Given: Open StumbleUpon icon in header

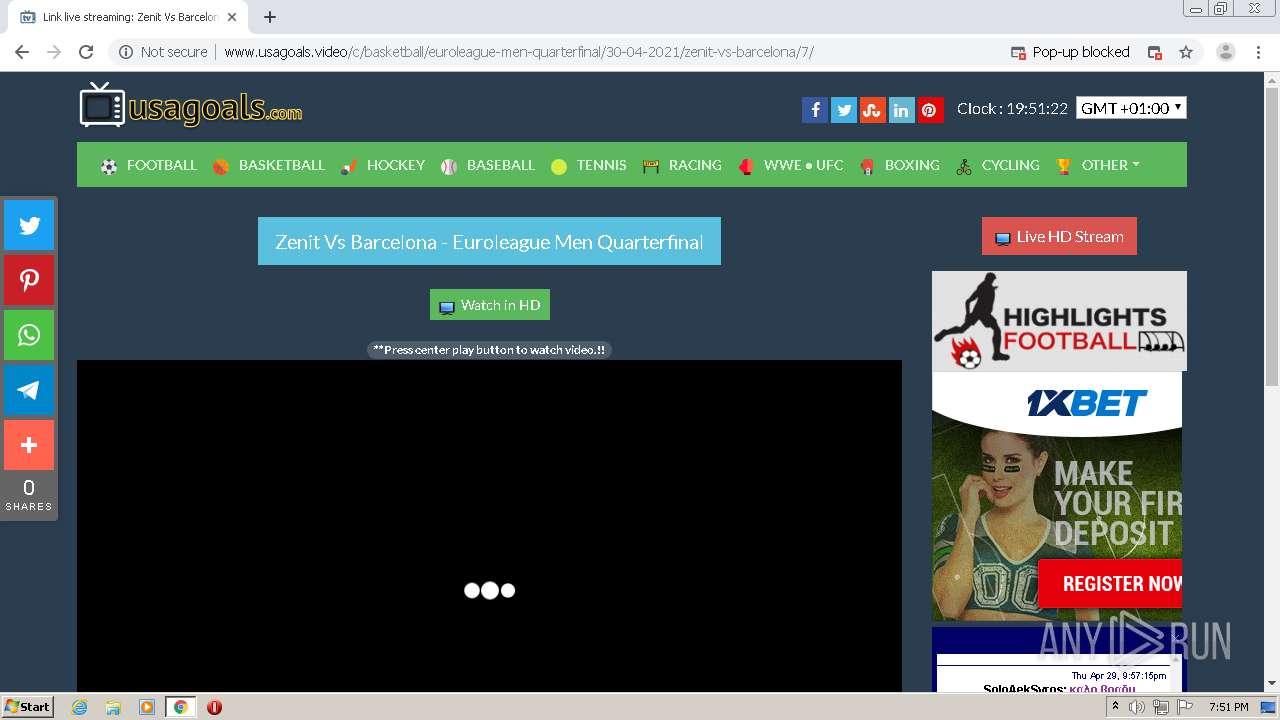Looking at the screenshot, I should click(x=873, y=110).
